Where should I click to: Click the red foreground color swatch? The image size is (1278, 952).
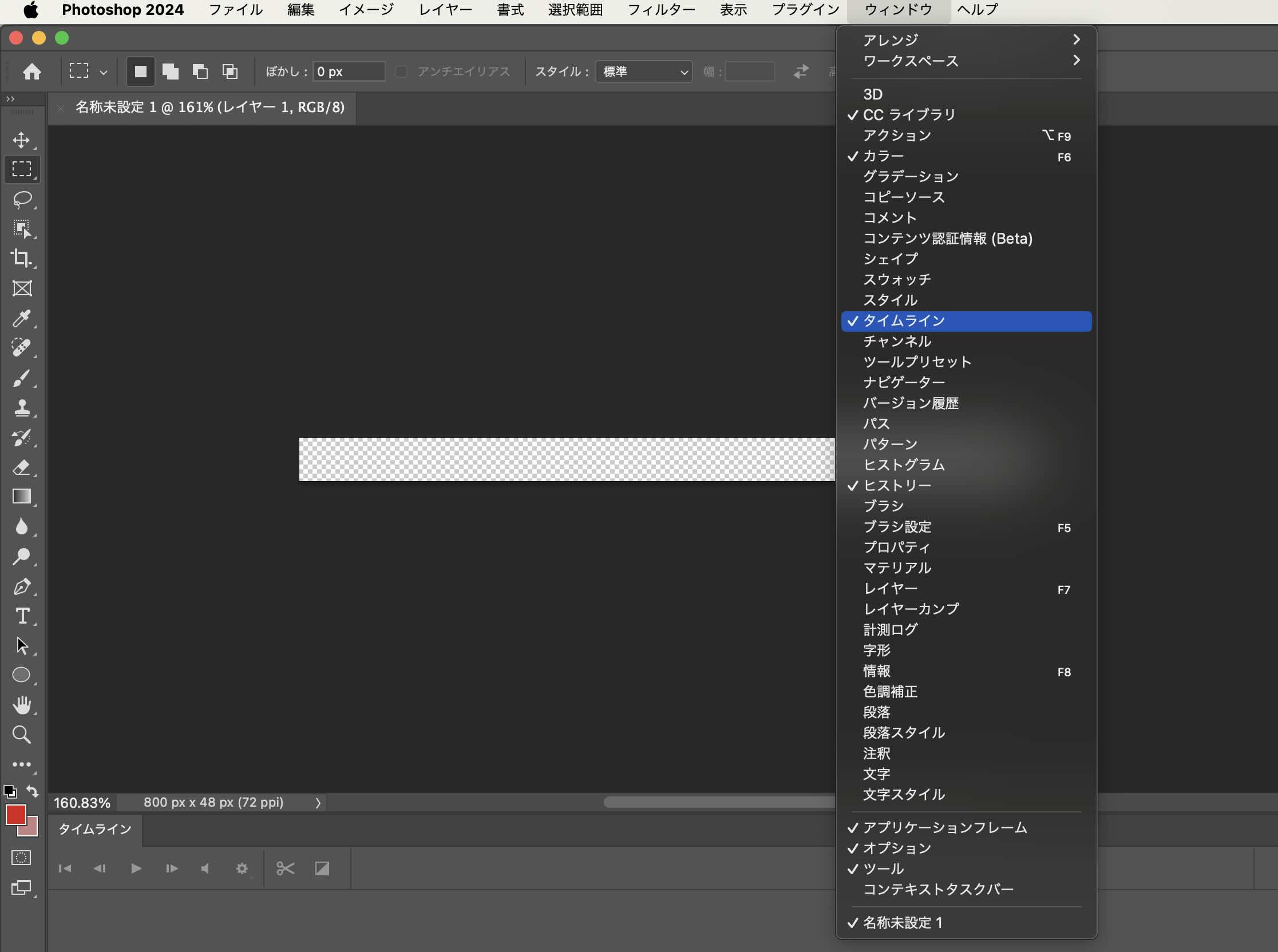pyautogui.click(x=14, y=814)
